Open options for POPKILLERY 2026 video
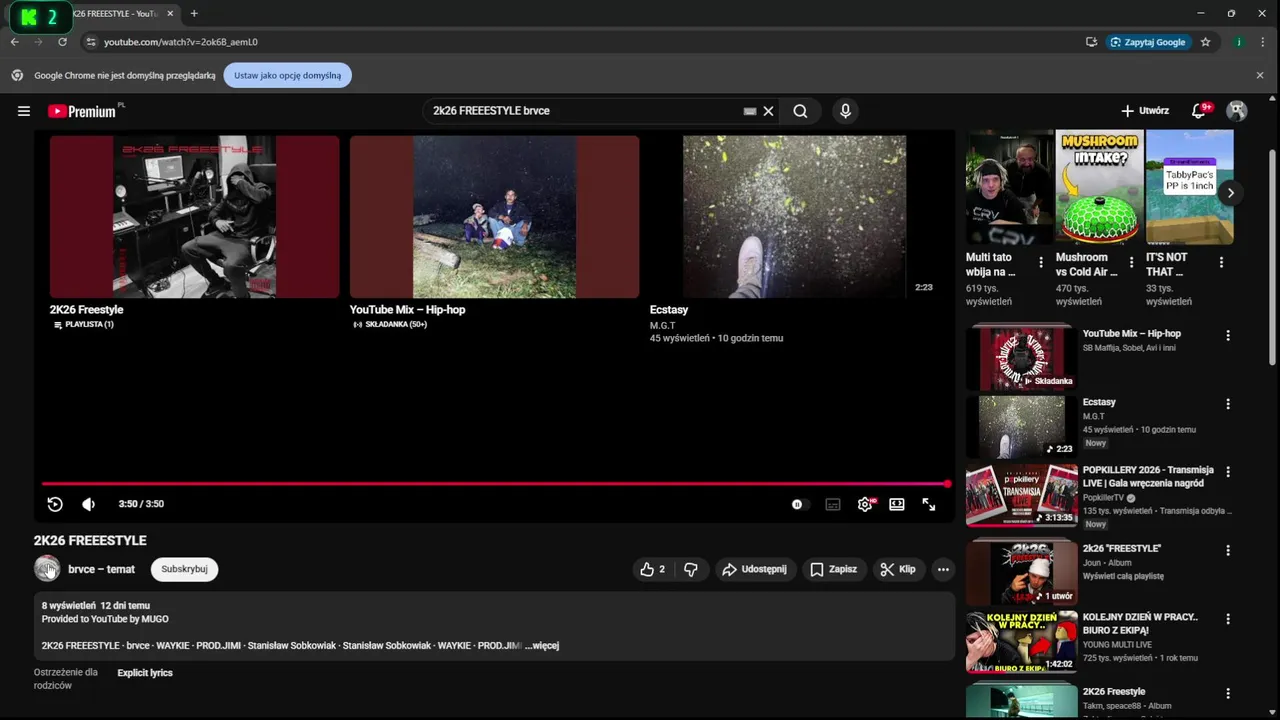This screenshot has width=1280, height=720. (1228, 472)
